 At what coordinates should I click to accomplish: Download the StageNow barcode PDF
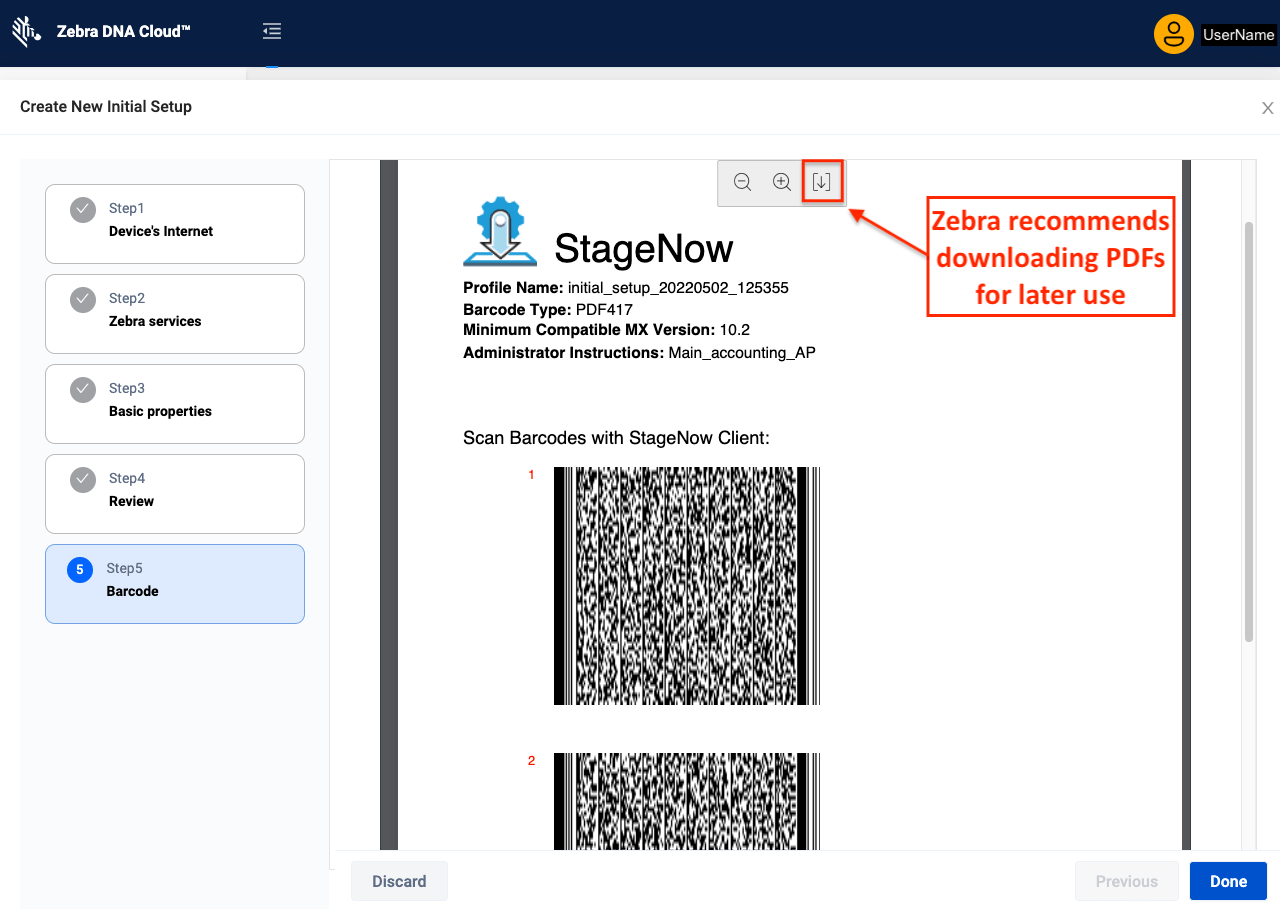[822, 182]
